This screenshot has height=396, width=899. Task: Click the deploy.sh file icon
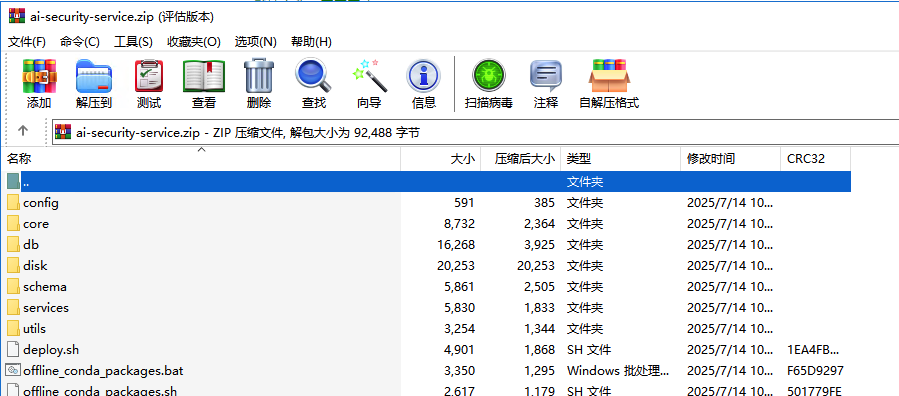click(13, 349)
